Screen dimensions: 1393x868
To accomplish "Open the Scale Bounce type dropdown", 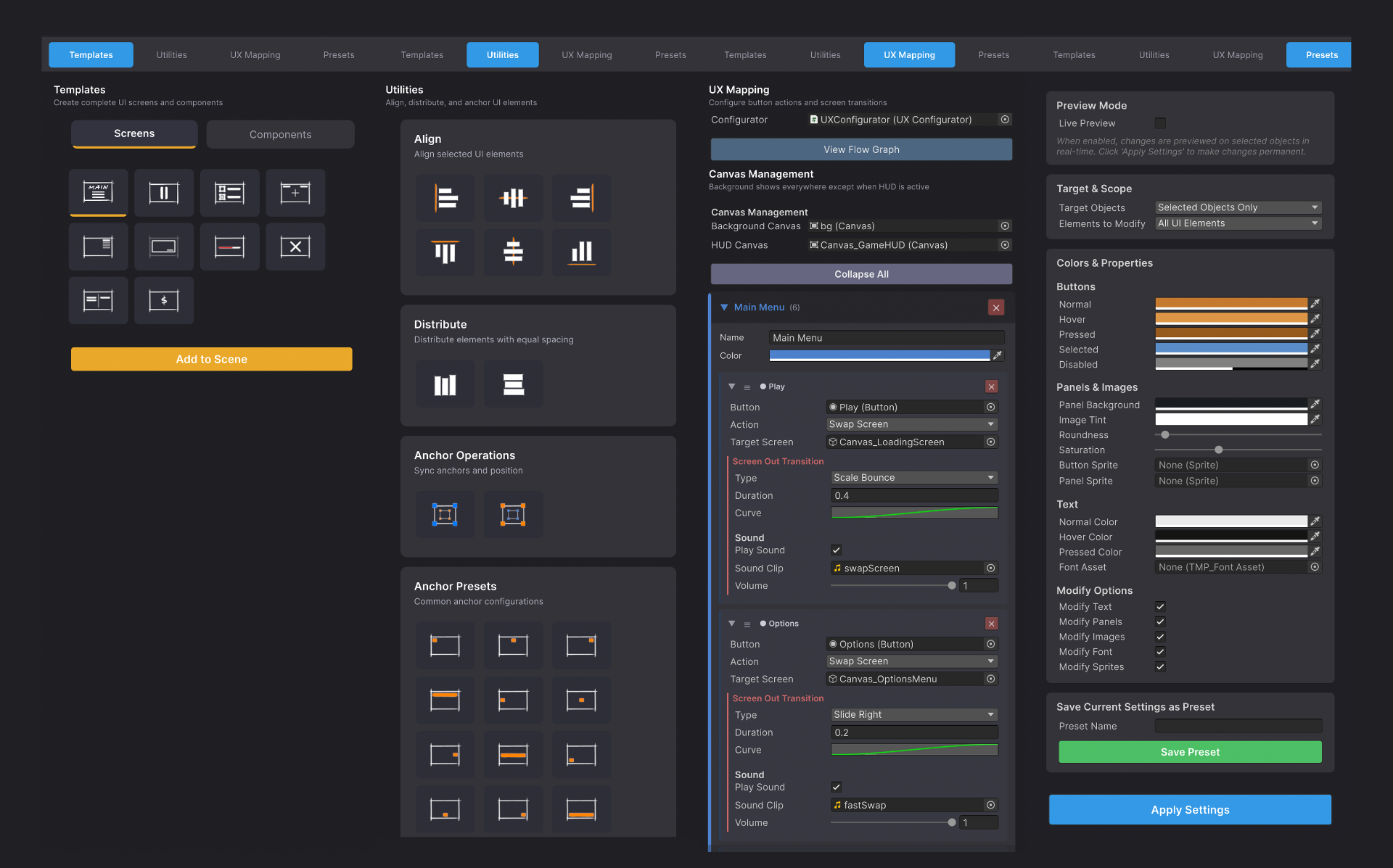I will tap(914, 477).
